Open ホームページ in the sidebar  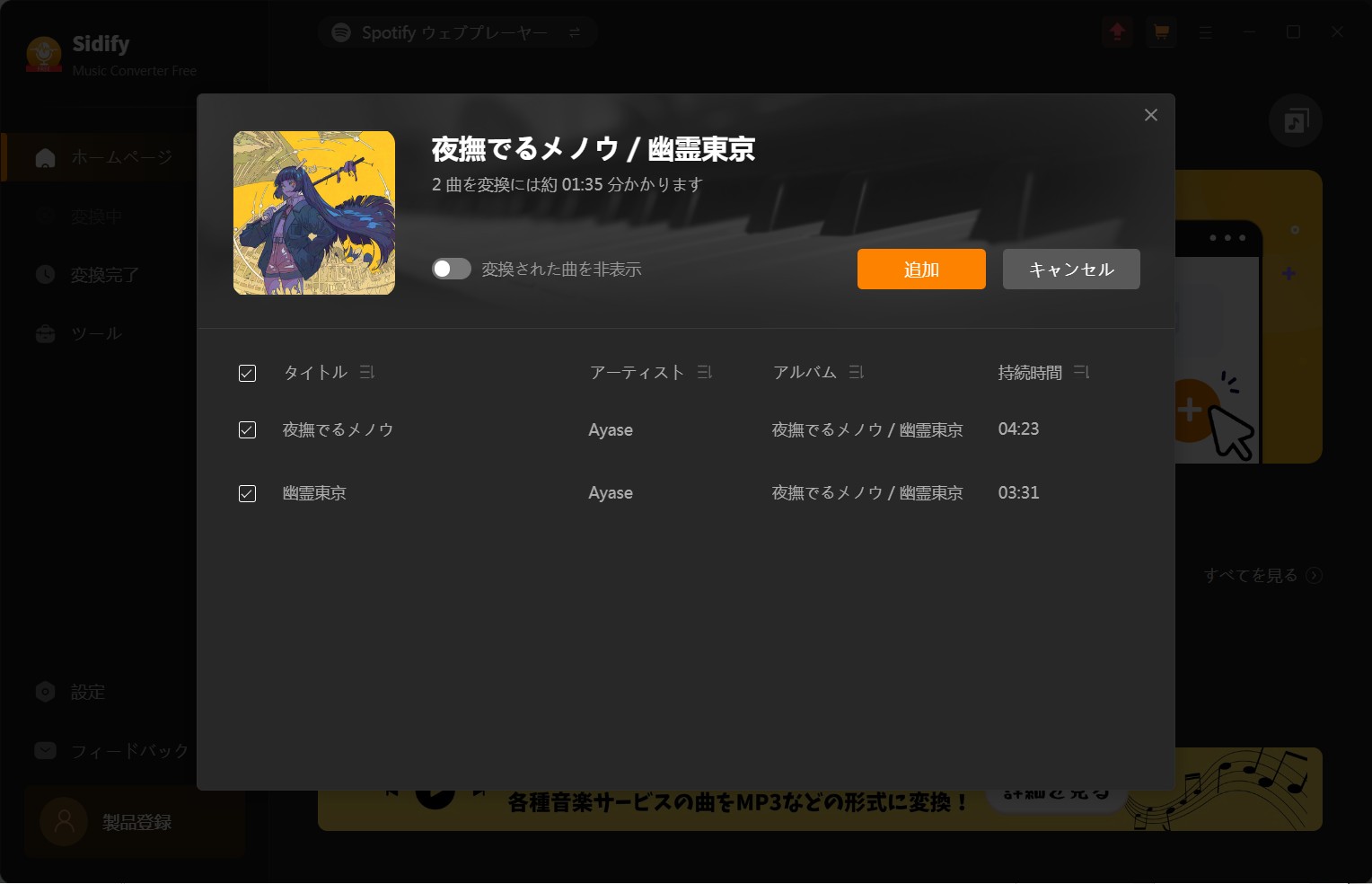(100, 157)
